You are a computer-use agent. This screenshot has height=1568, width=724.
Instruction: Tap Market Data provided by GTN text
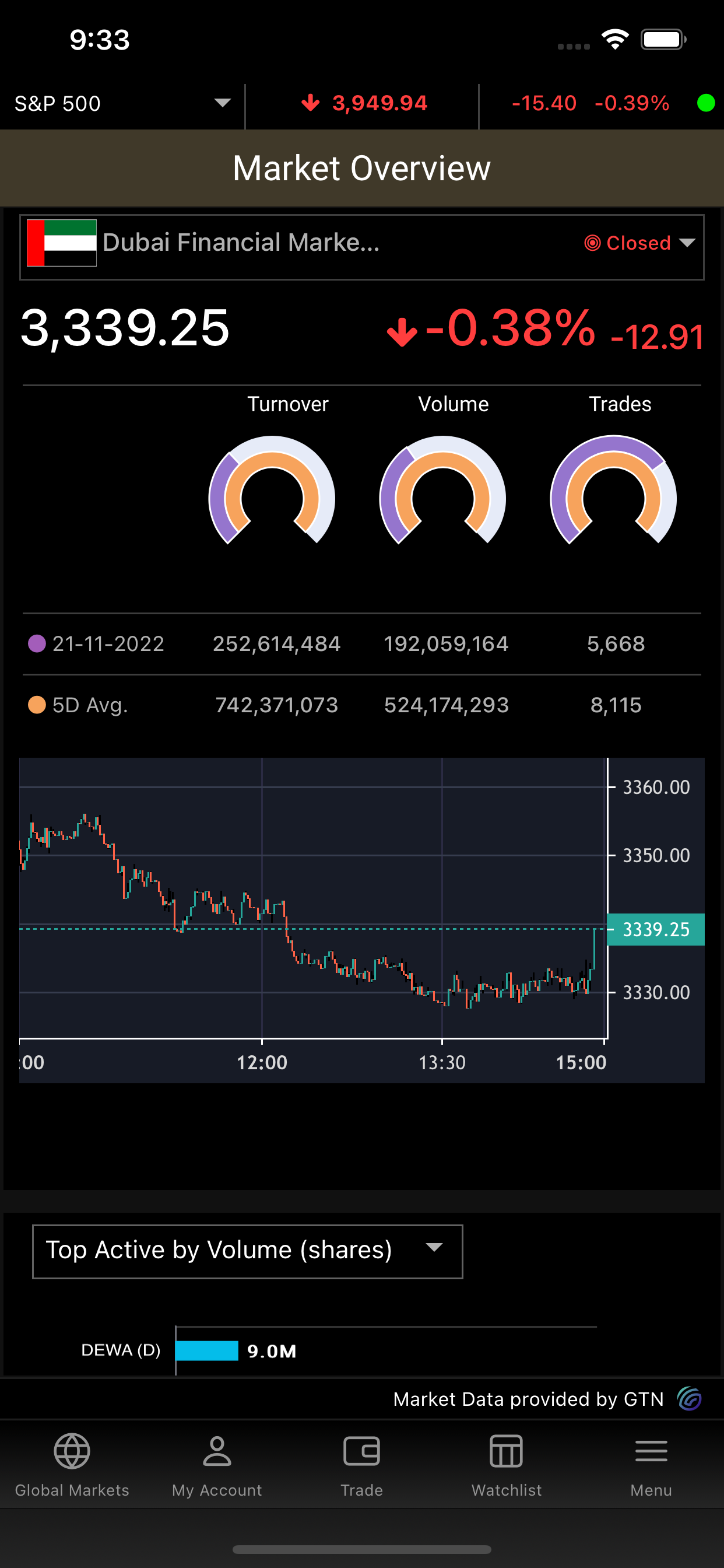528,1399
